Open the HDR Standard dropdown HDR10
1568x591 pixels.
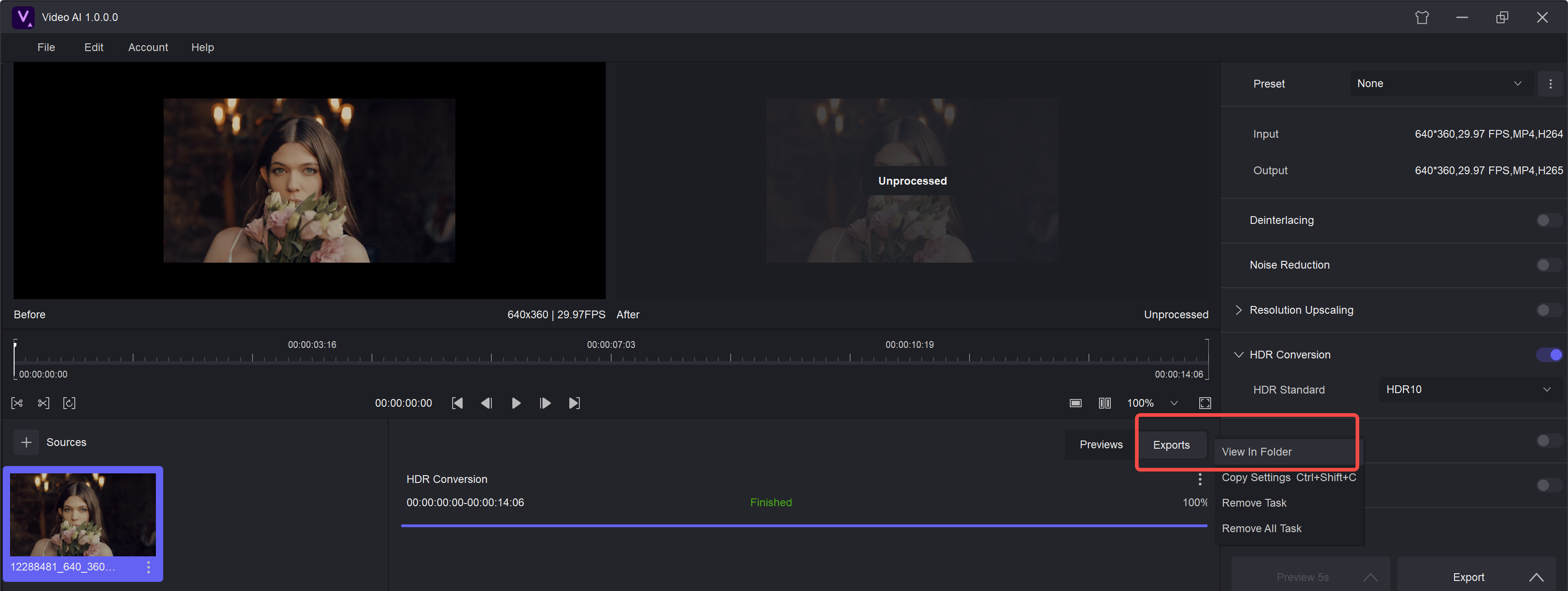point(1470,389)
